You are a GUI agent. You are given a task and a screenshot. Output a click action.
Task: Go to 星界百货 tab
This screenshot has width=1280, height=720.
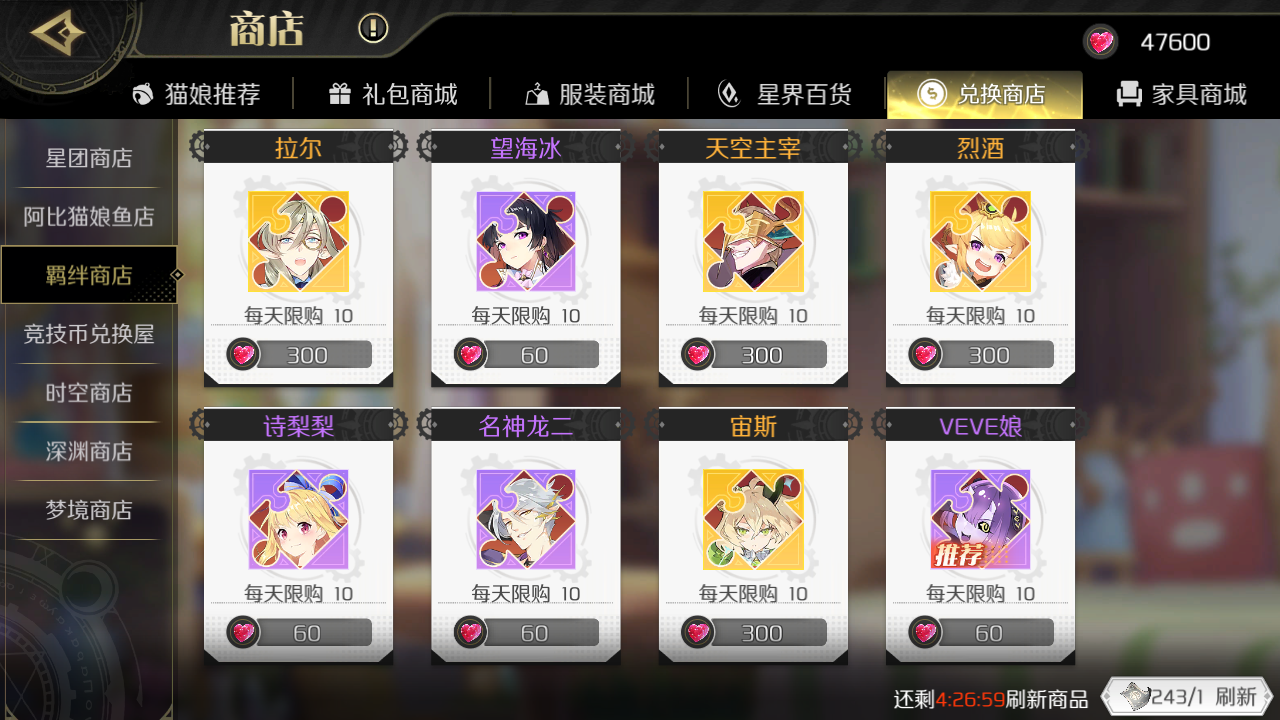pyautogui.click(x=786, y=94)
